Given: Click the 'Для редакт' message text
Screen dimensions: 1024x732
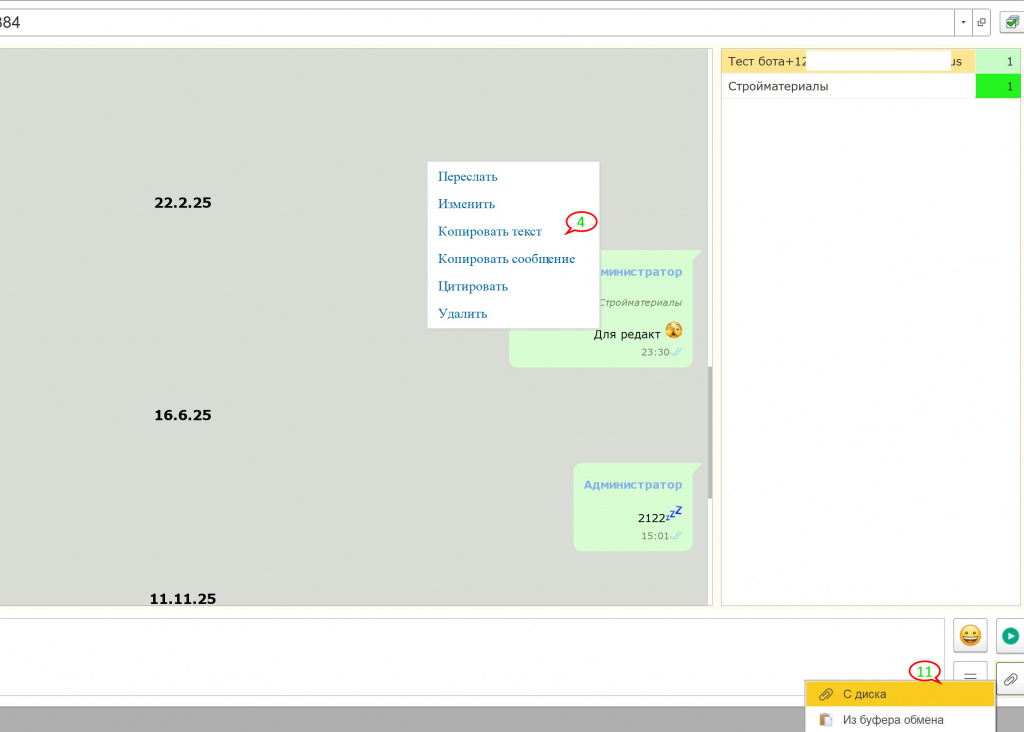Looking at the screenshot, I should (626, 334).
